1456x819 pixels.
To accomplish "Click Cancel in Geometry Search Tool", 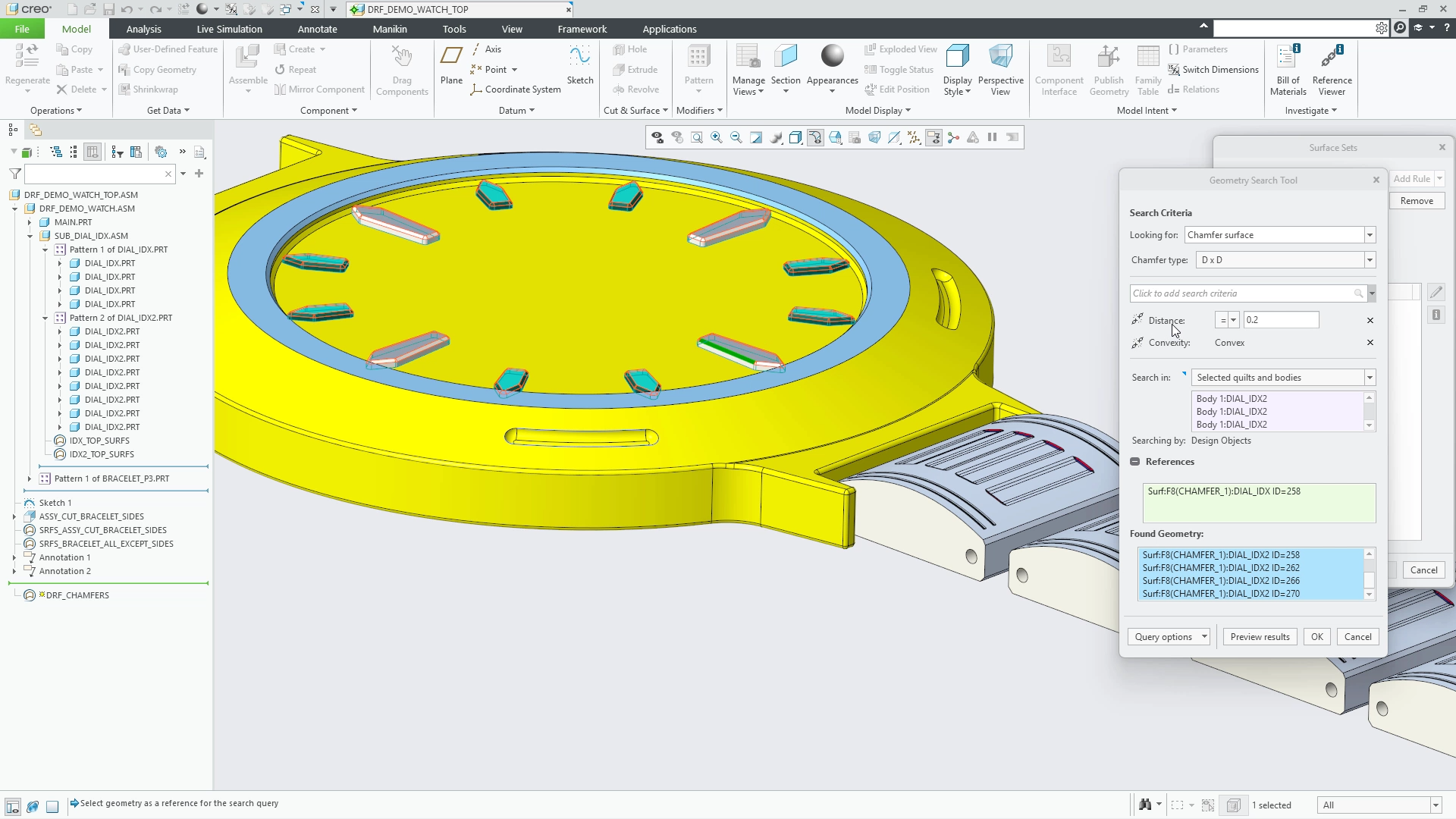I will pos(1357,637).
